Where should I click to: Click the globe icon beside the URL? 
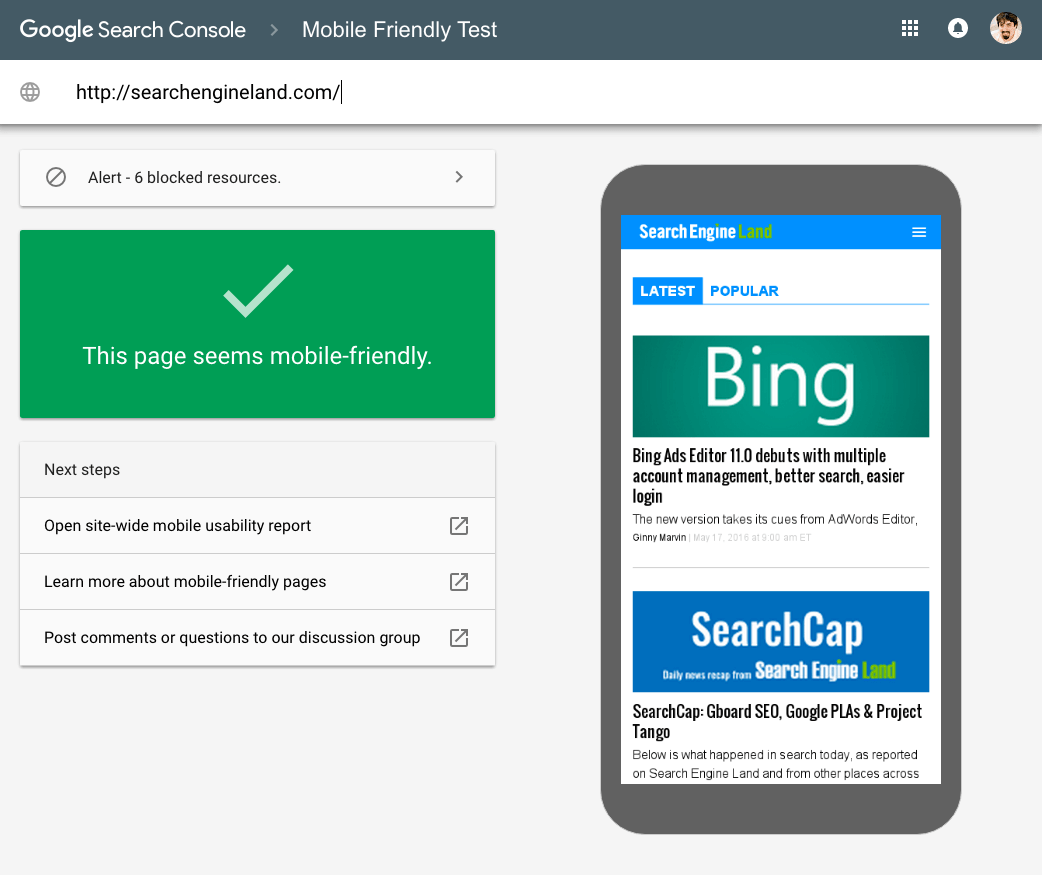tap(31, 93)
